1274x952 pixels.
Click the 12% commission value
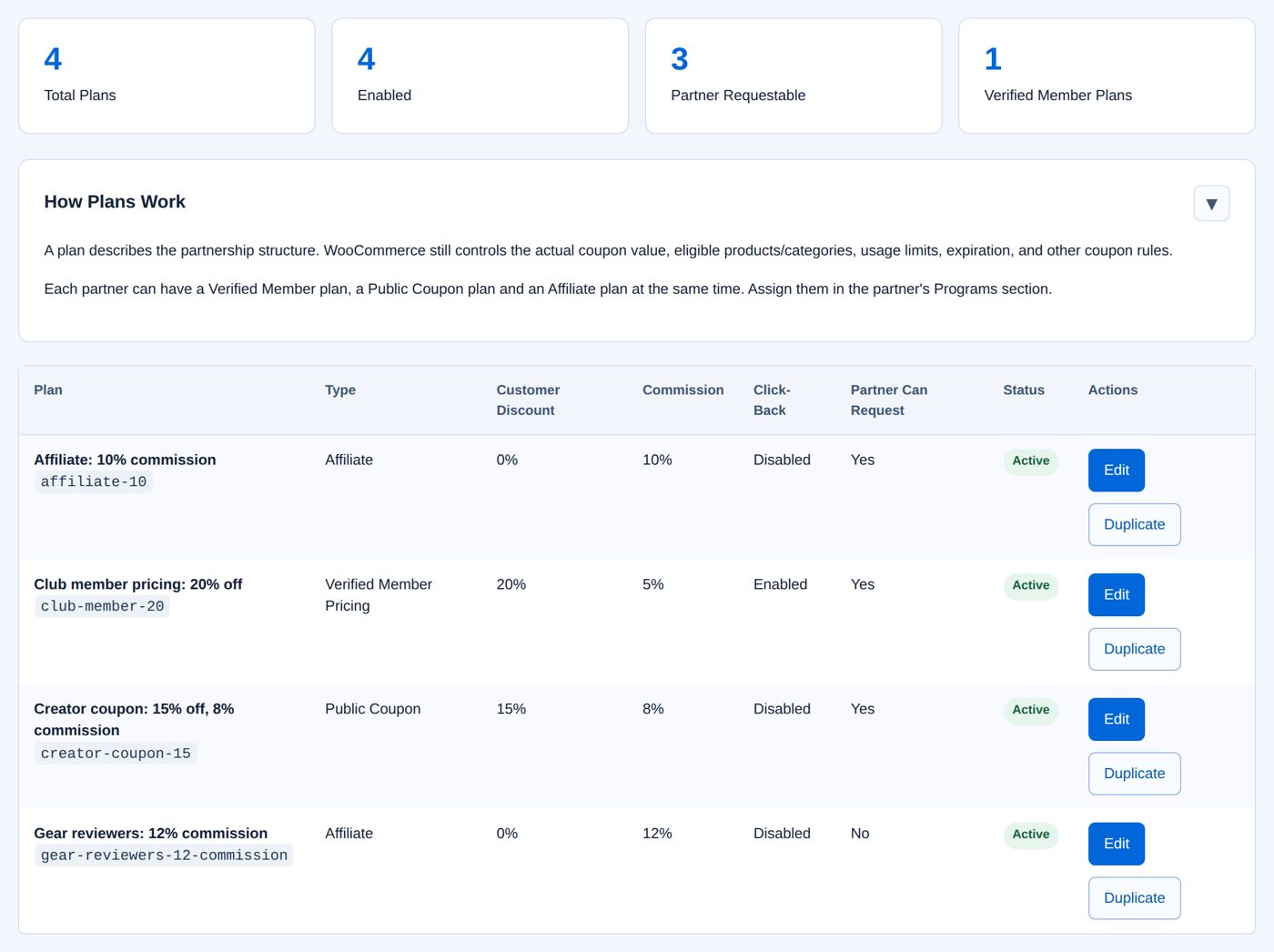click(657, 834)
